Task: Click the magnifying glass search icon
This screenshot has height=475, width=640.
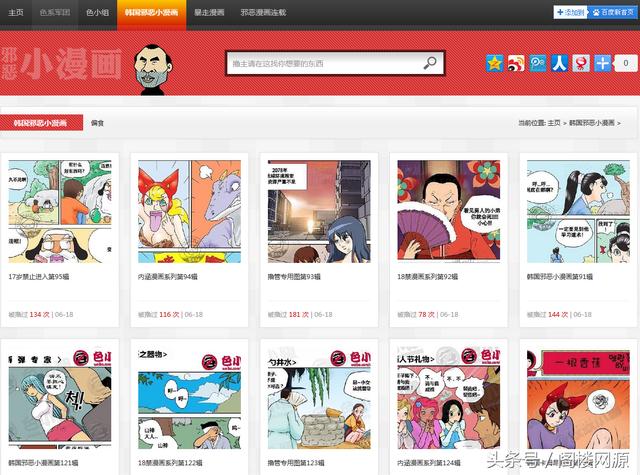Action: 430,63
